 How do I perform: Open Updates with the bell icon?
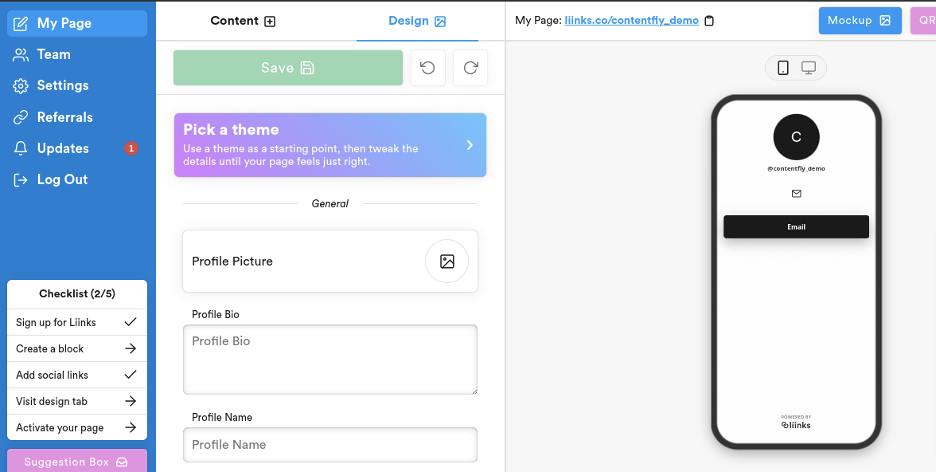[x=20, y=148]
